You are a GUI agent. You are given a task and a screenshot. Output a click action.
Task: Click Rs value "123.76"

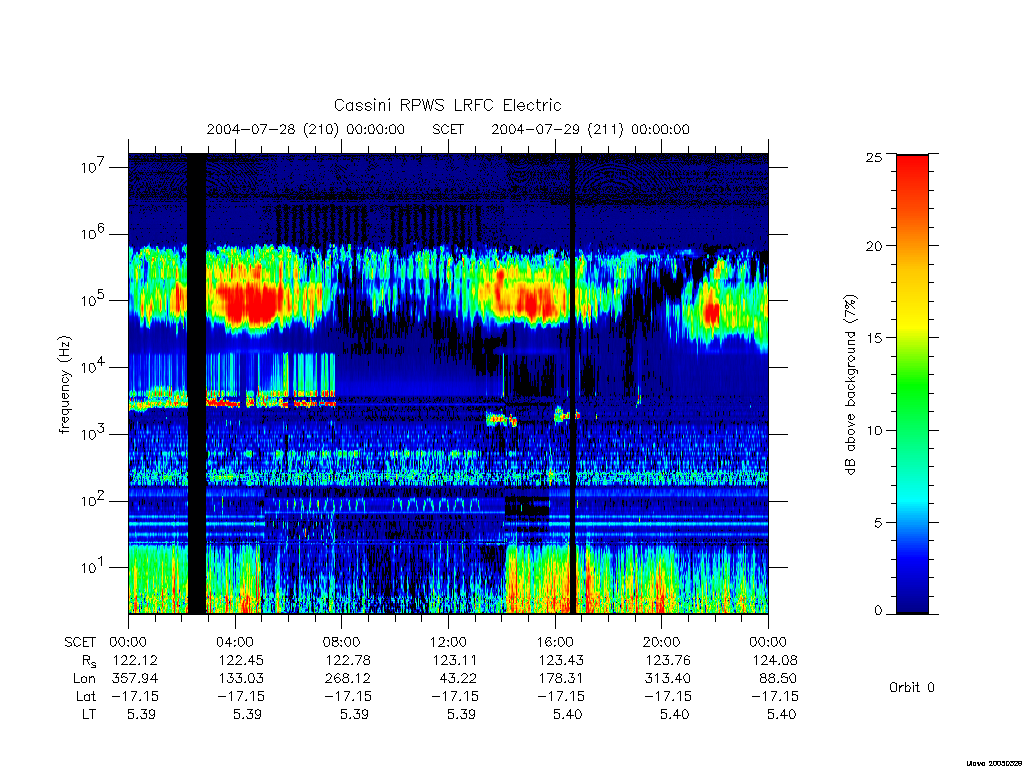point(667,660)
